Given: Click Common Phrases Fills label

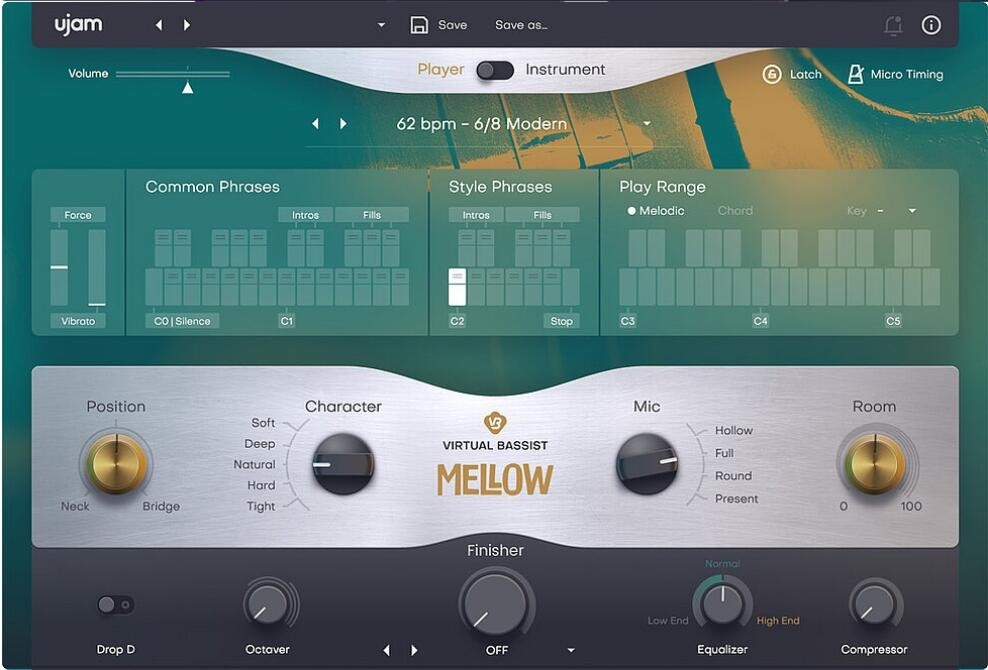Looking at the screenshot, I should (x=372, y=215).
